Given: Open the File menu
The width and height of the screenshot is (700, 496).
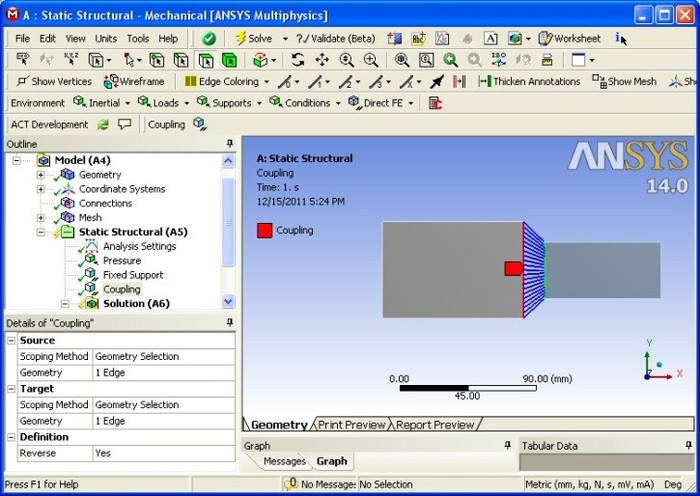Looking at the screenshot, I should coord(22,39).
